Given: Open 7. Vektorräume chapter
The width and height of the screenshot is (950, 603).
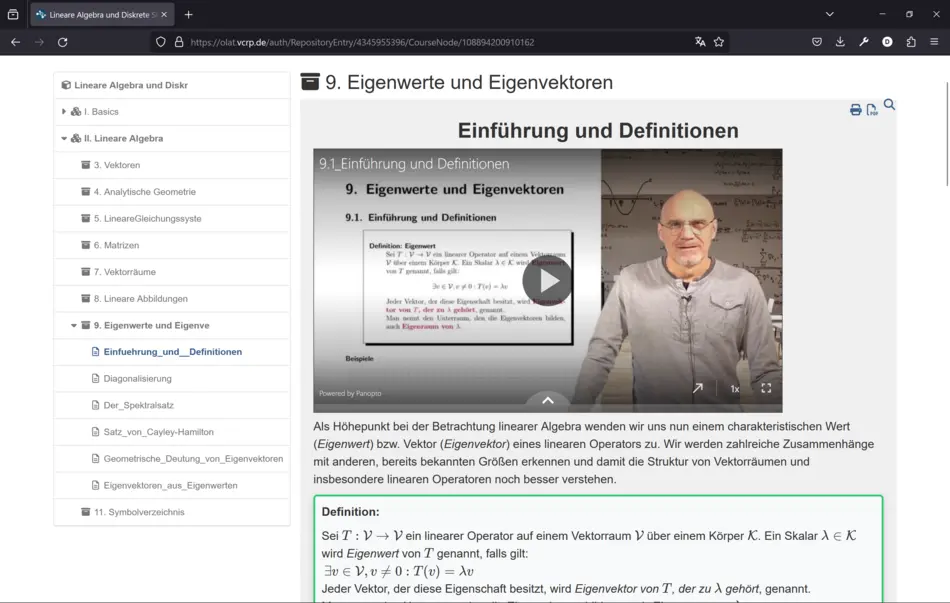Looking at the screenshot, I should (x=124, y=272).
